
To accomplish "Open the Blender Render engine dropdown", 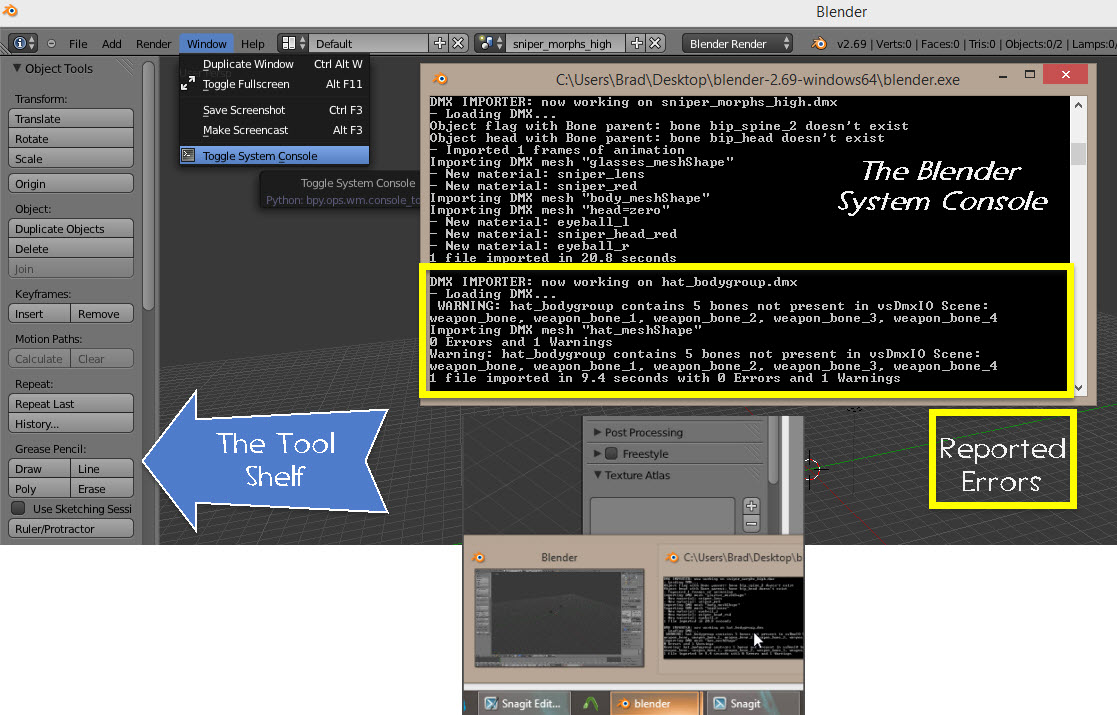I will [737, 43].
